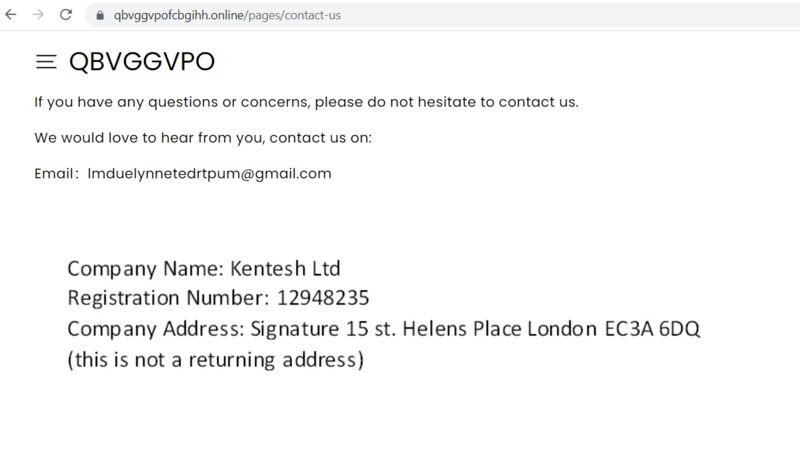Click the company name Kentesh Ltd
The height and width of the screenshot is (475, 800).
coord(285,268)
